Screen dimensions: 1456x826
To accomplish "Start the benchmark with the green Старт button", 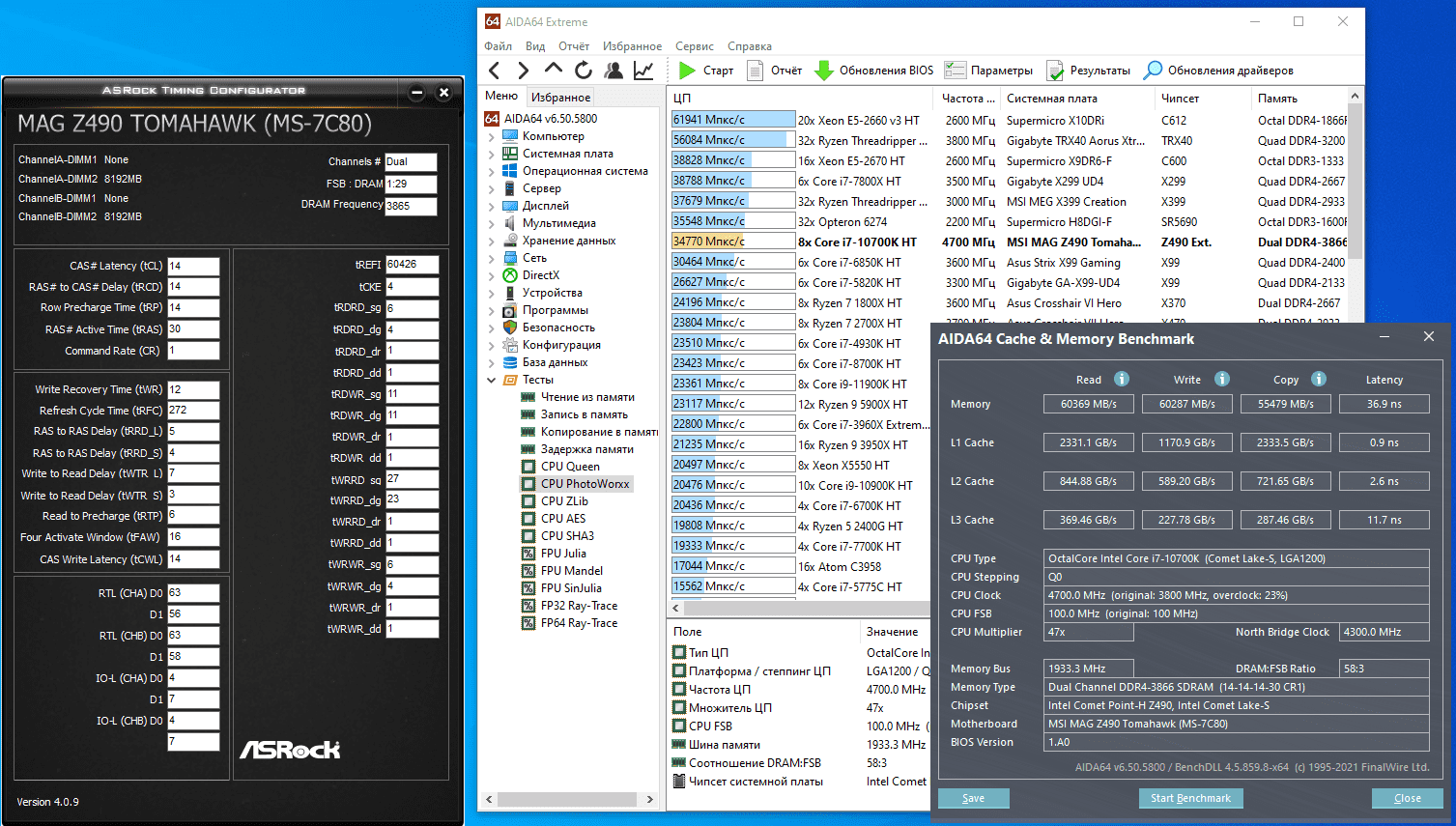I will click(706, 70).
